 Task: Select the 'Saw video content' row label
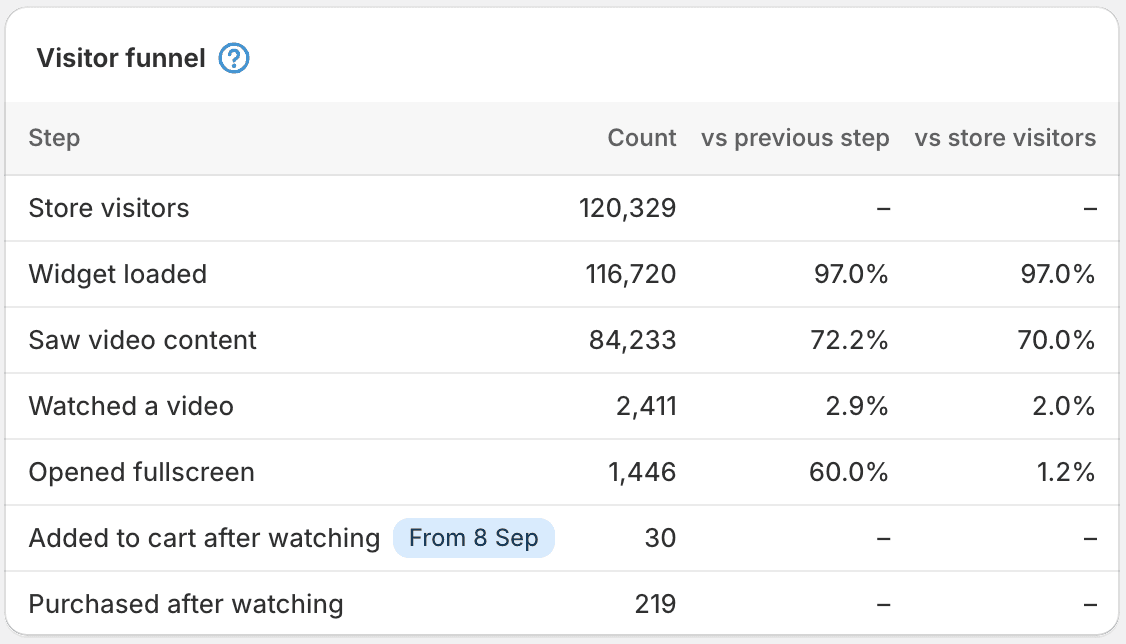click(x=142, y=340)
